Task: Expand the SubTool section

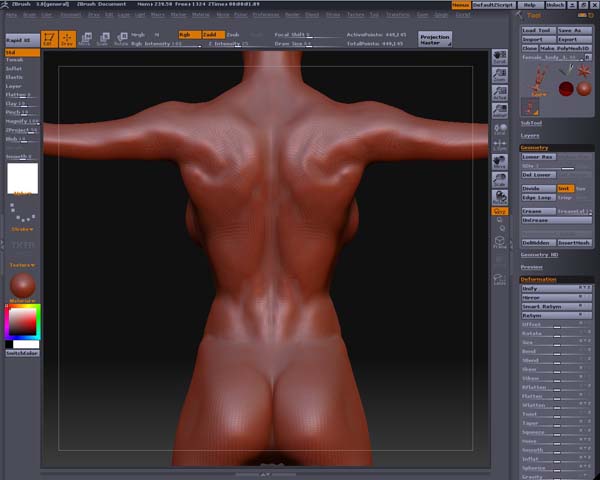Action: tap(532, 123)
